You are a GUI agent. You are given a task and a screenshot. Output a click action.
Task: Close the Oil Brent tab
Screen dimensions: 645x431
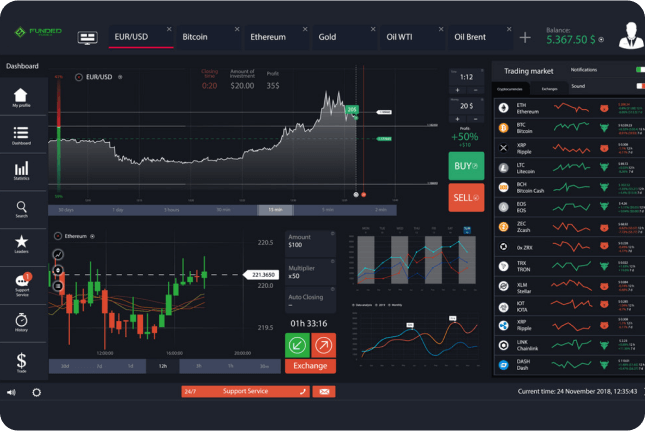pyautogui.click(x=509, y=29)
